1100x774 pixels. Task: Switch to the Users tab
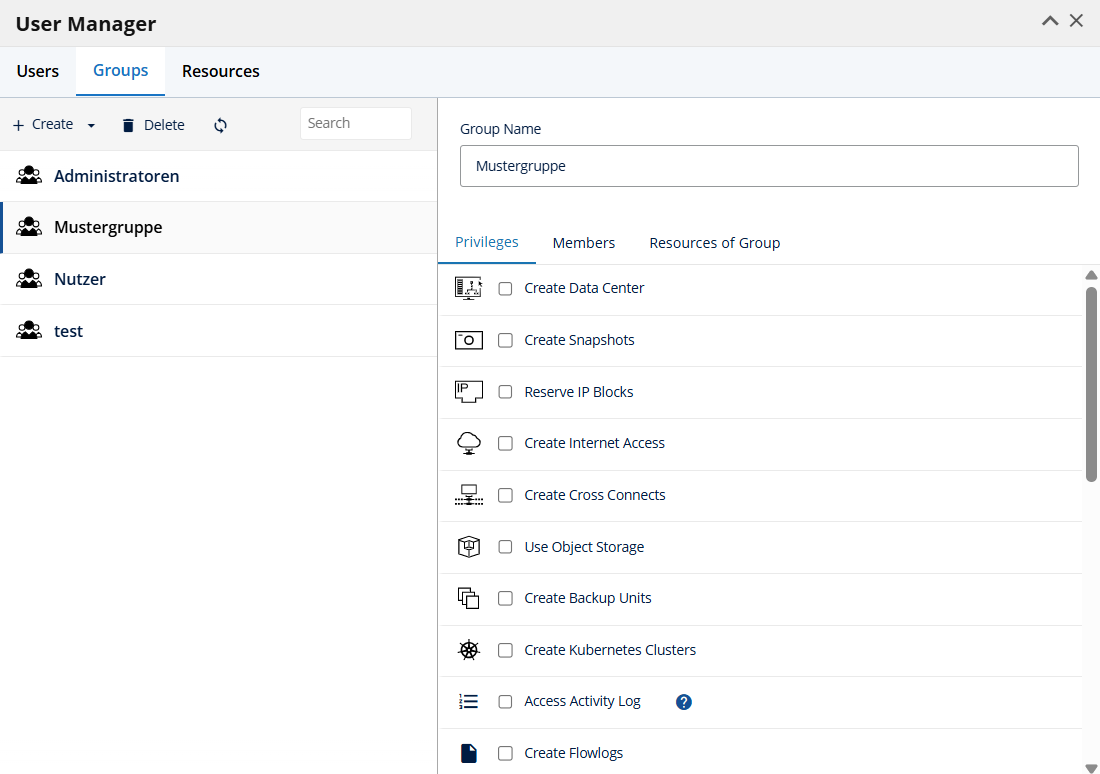38,72
